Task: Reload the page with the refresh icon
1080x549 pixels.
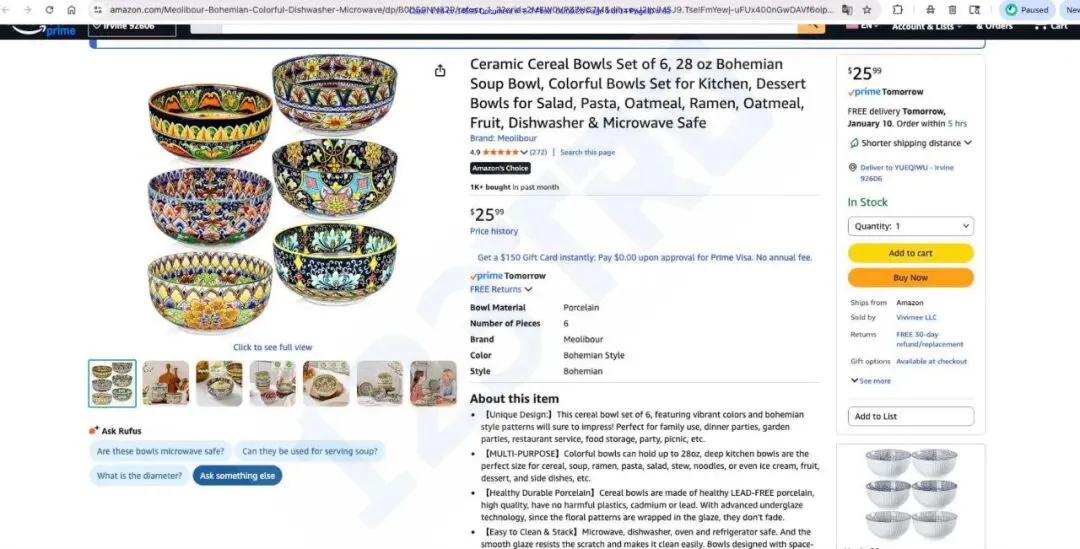Action: point(50,10)
